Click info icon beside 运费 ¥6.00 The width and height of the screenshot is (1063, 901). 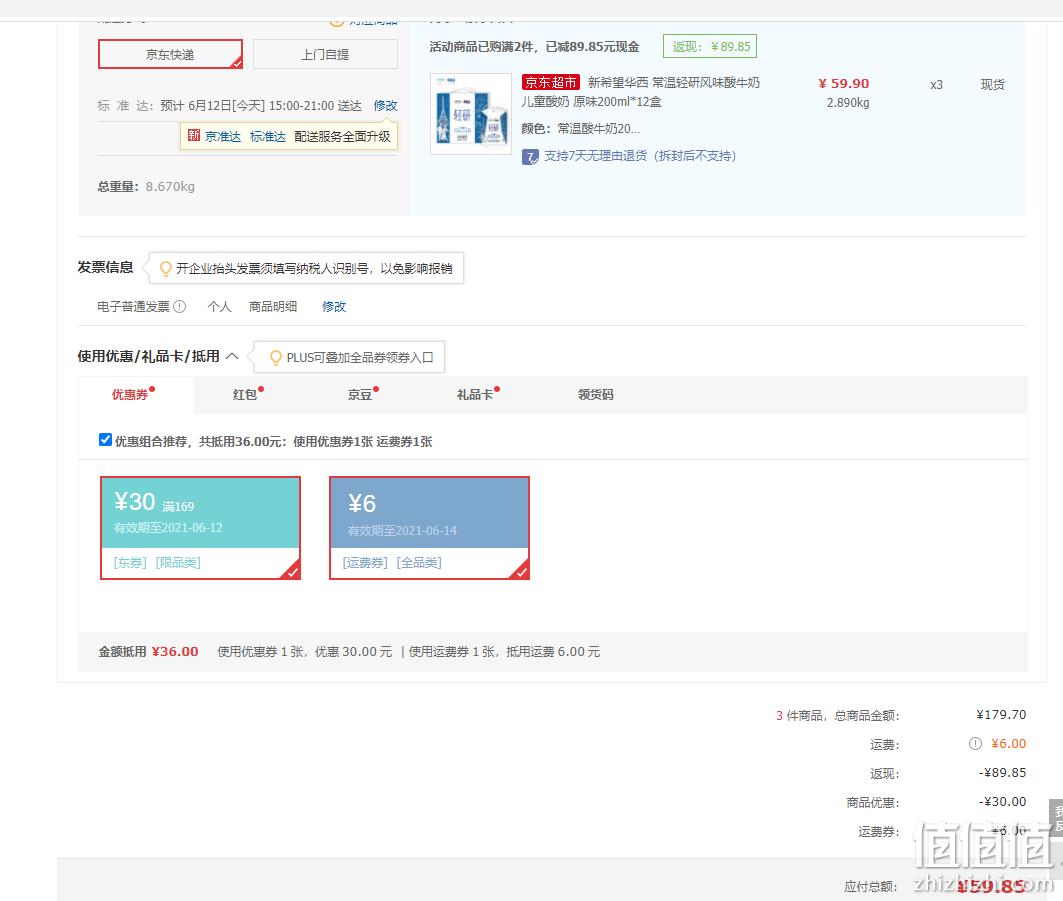(975, 744)
